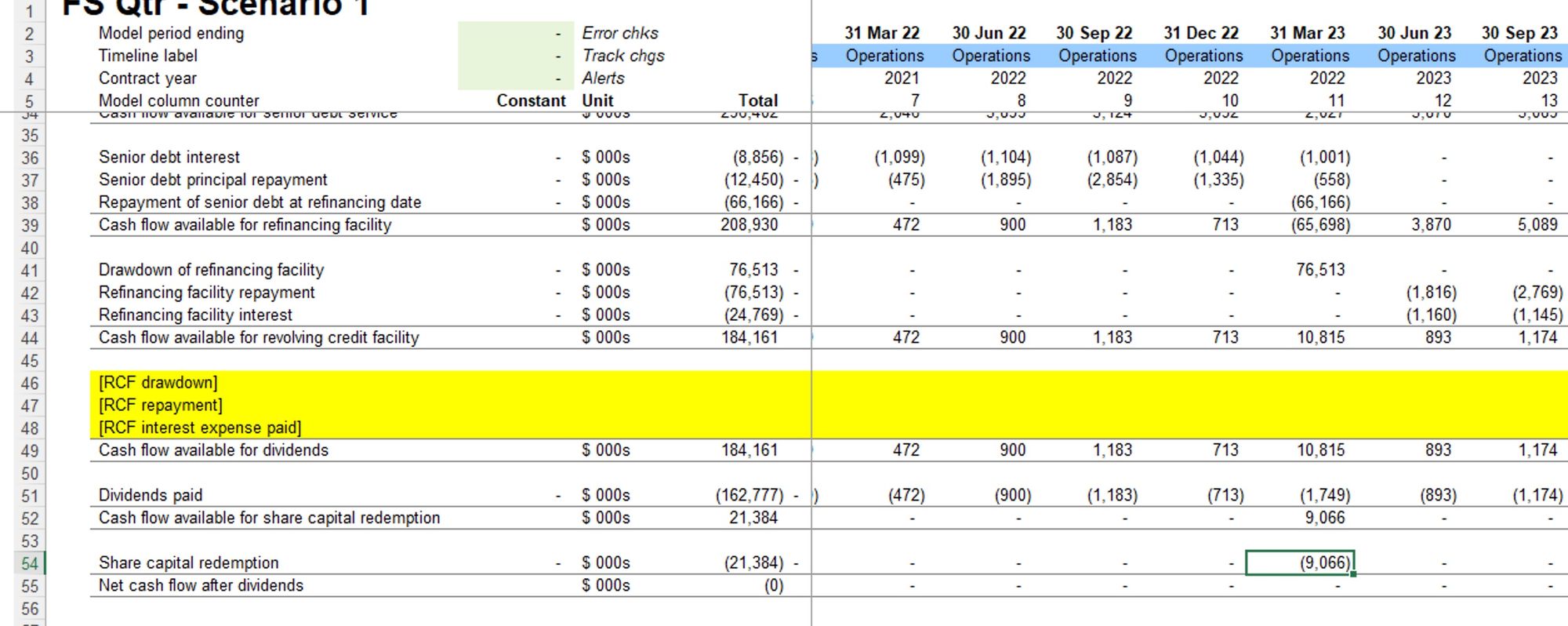The image size is (1568, 626).
Task: Select the '30 Sep 23' date header
Action: 1519,34
